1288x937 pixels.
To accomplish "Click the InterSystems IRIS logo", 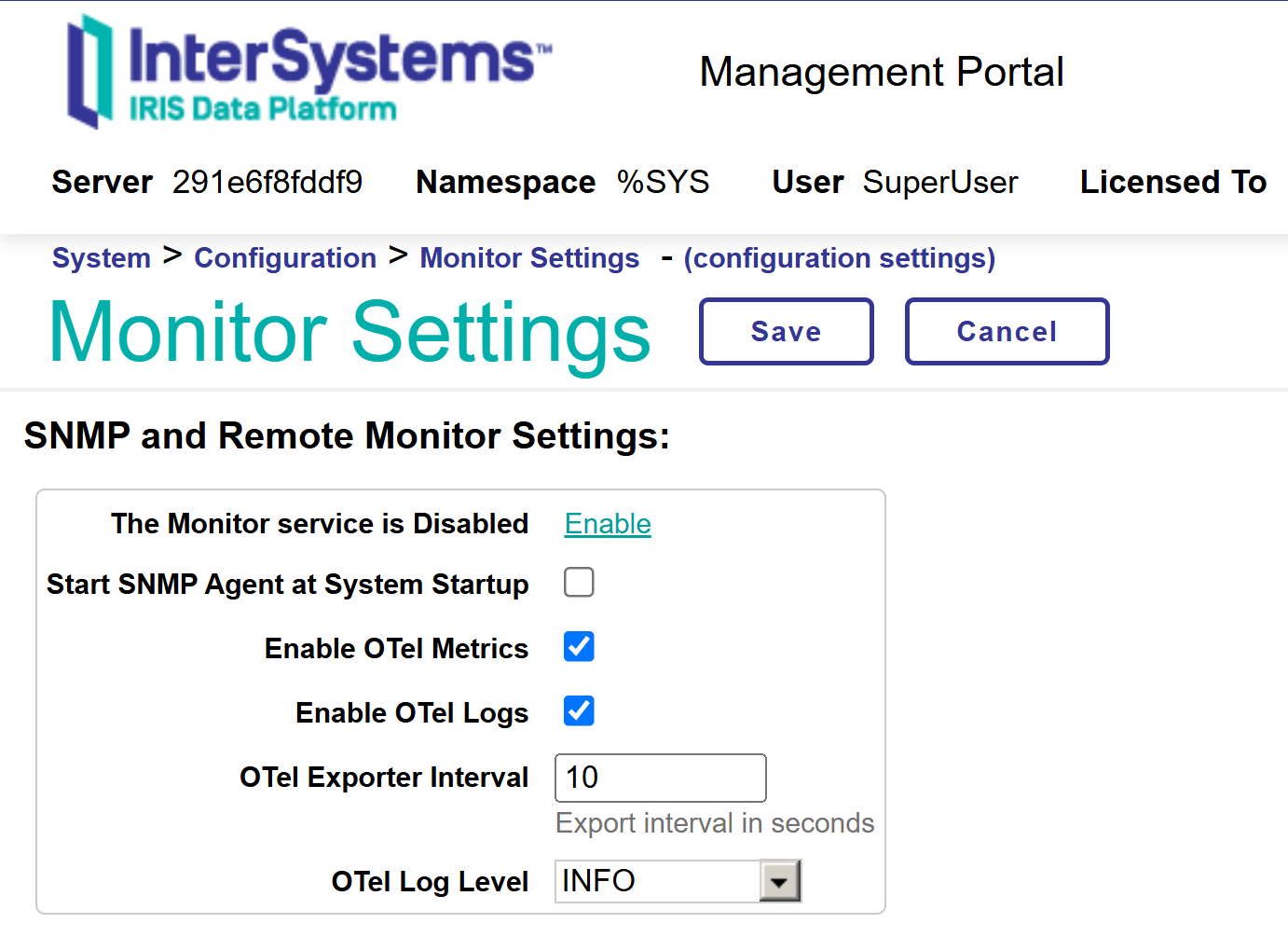I will tap(308, 72).
